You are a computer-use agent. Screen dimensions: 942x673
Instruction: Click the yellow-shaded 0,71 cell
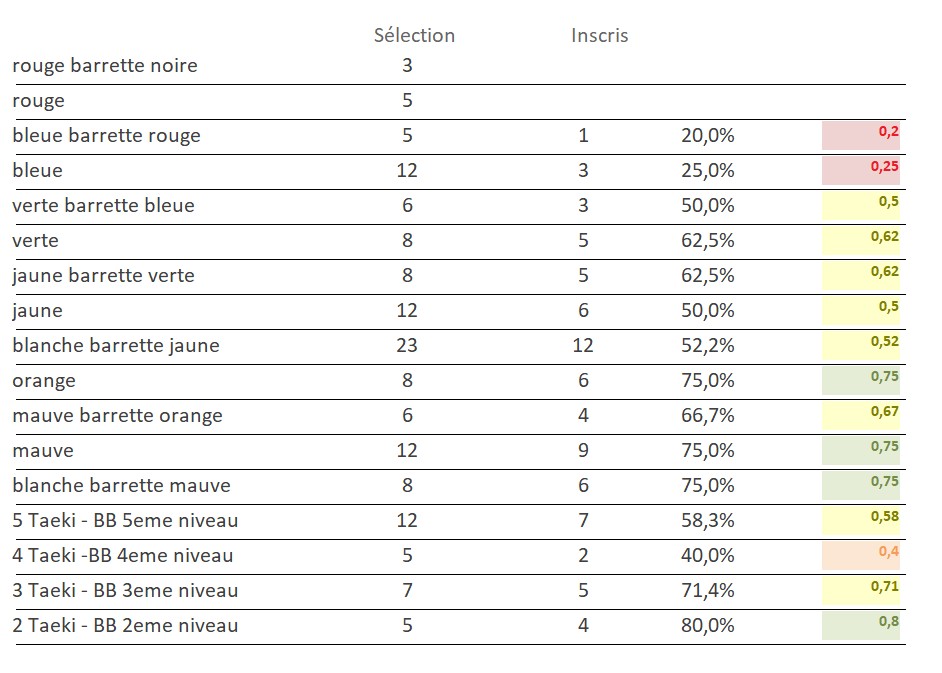tap(861, 590)
